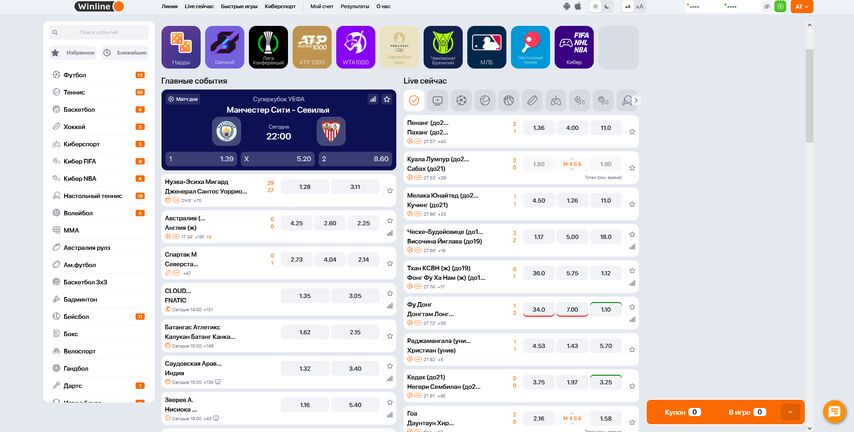854x432 pixels.
Task: Open the Быстрые игры menu
Action: pos(239,7)
